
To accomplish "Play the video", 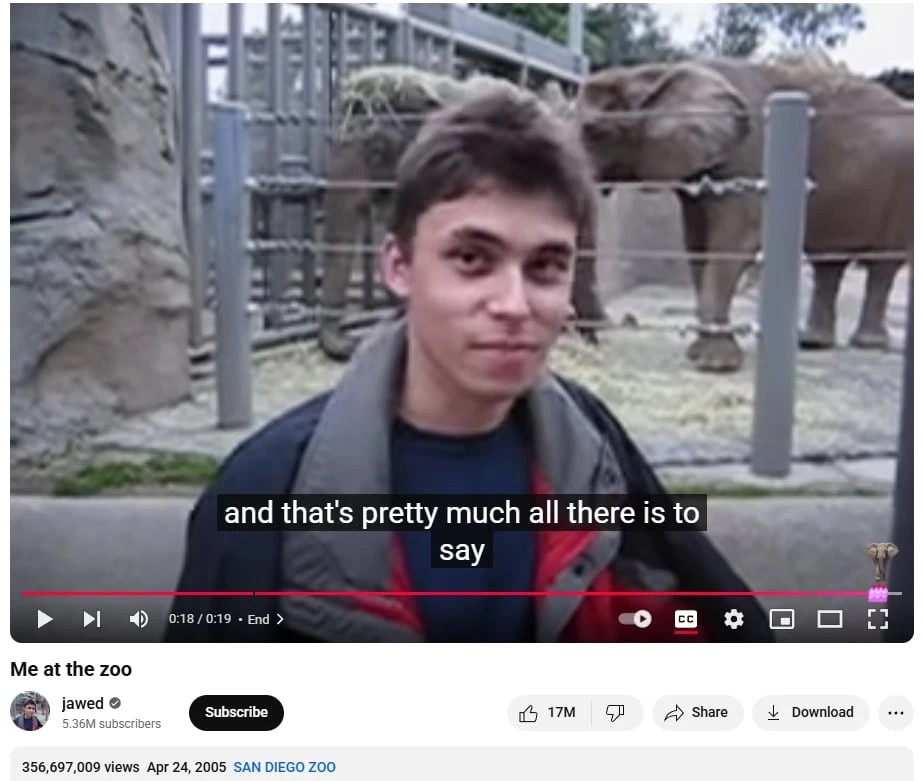I will pyautogui.click(x=45, y=619).
